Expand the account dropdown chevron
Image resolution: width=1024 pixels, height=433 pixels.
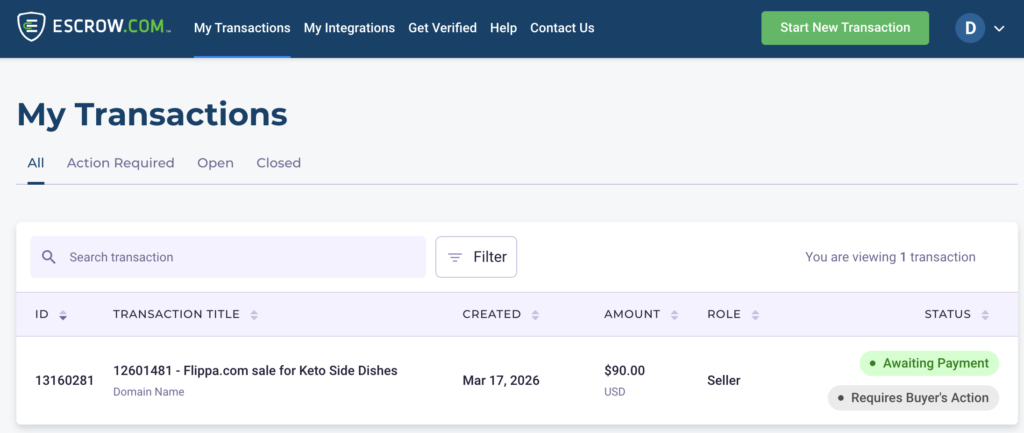pos(999,29)
